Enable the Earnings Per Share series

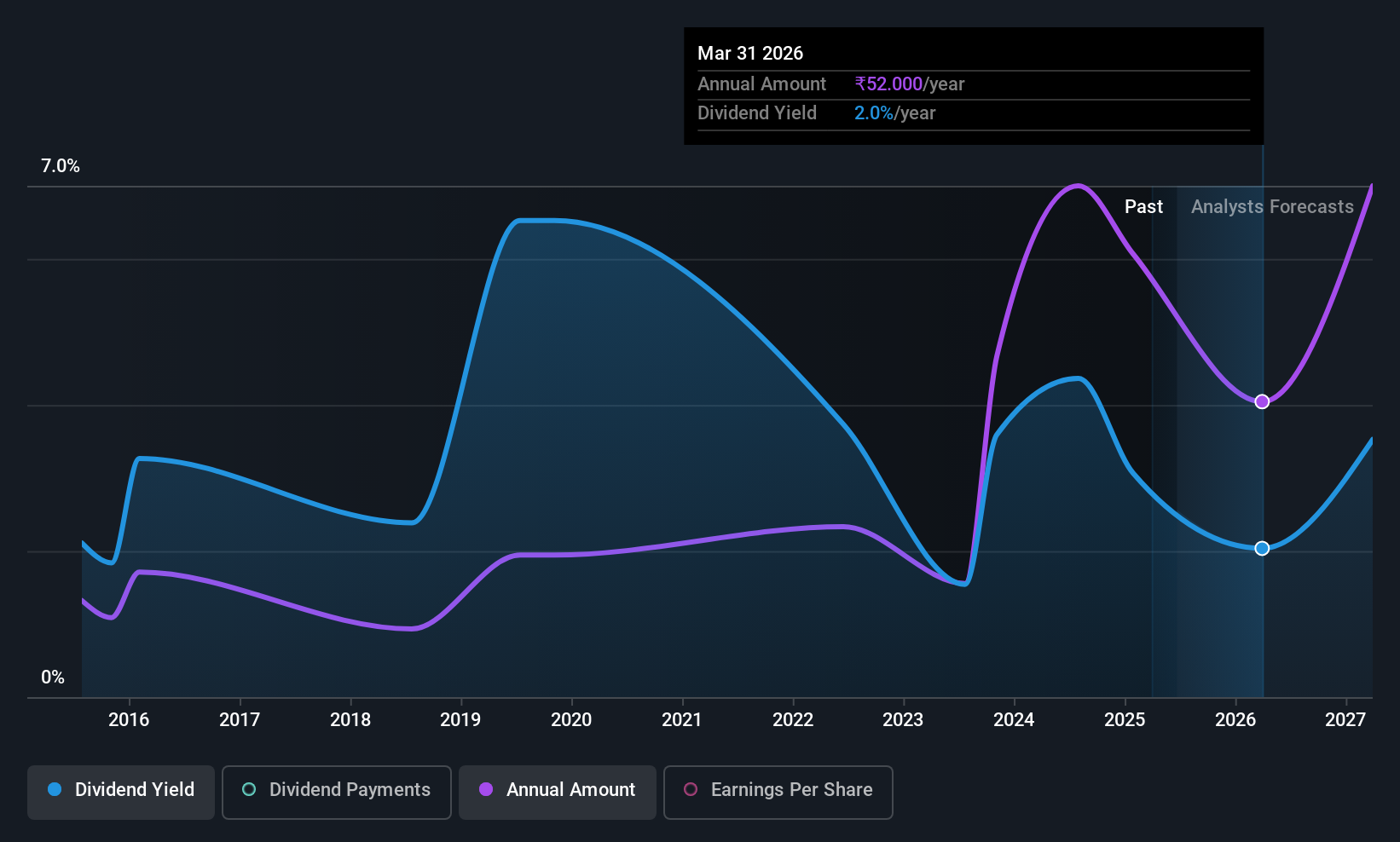[x=778, y=793]
